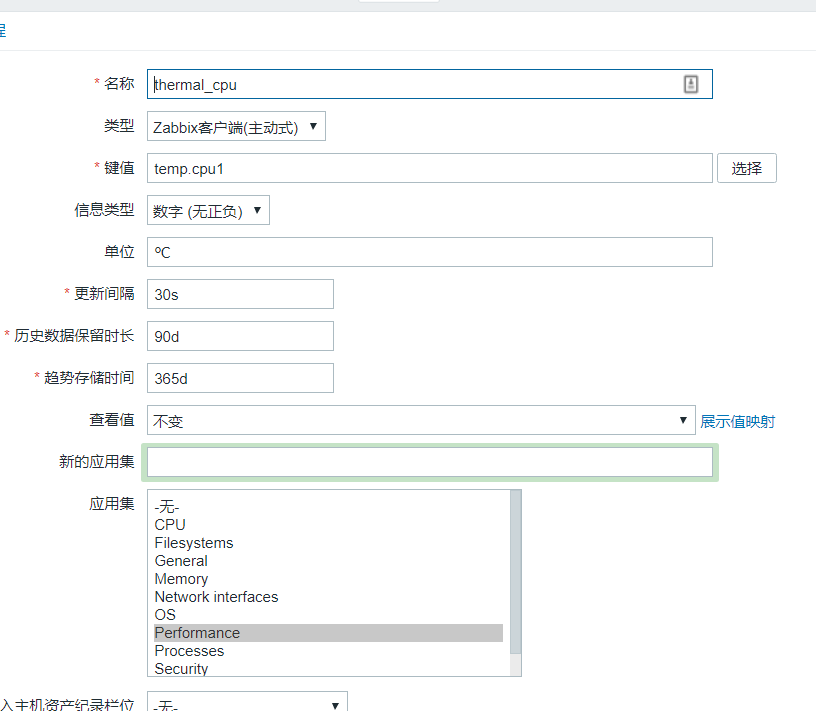Select -无- in the 应用集 list
The image size is (816, 711).
pos(328,506)
